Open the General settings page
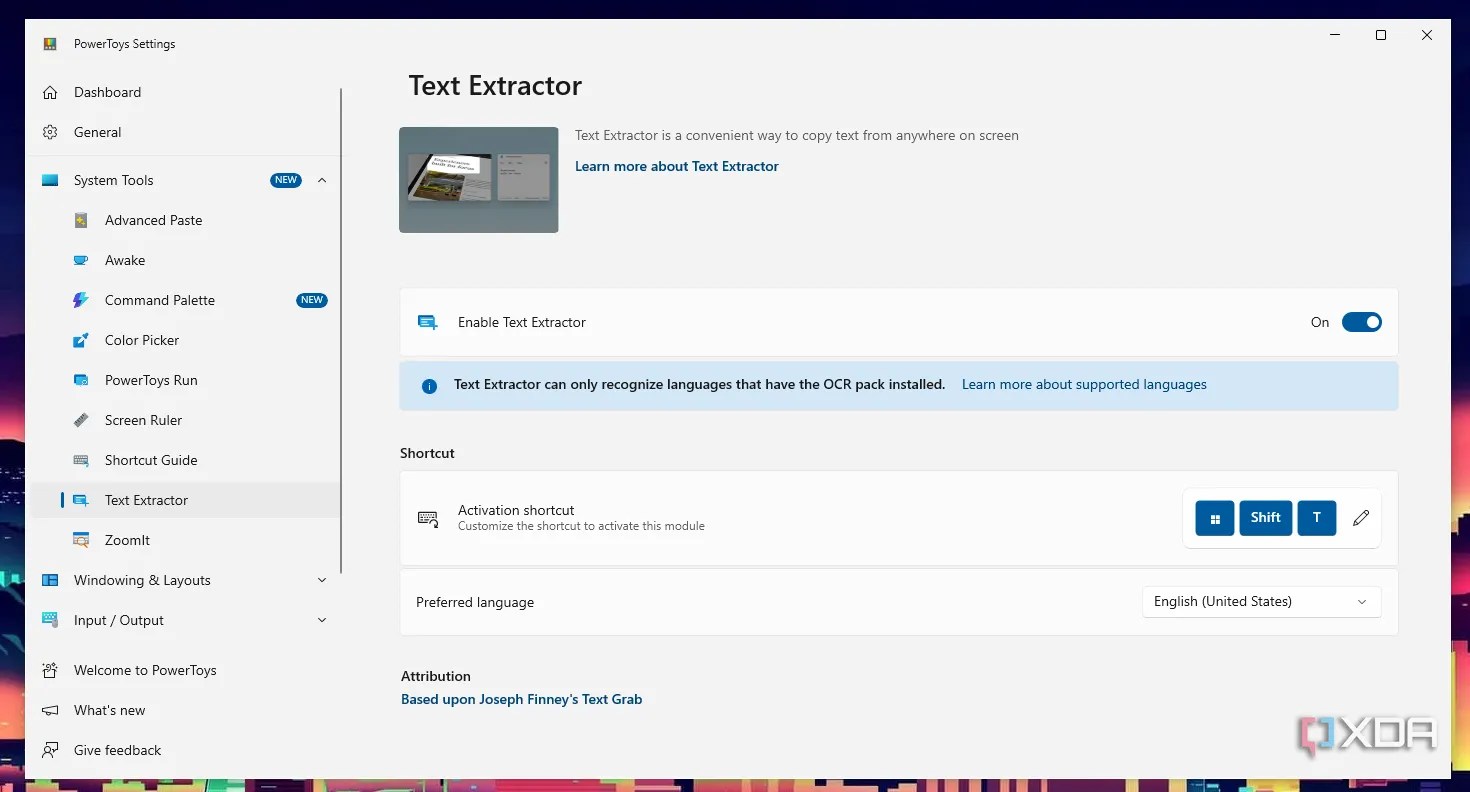 pyautogui.click(x=97, y=132)
